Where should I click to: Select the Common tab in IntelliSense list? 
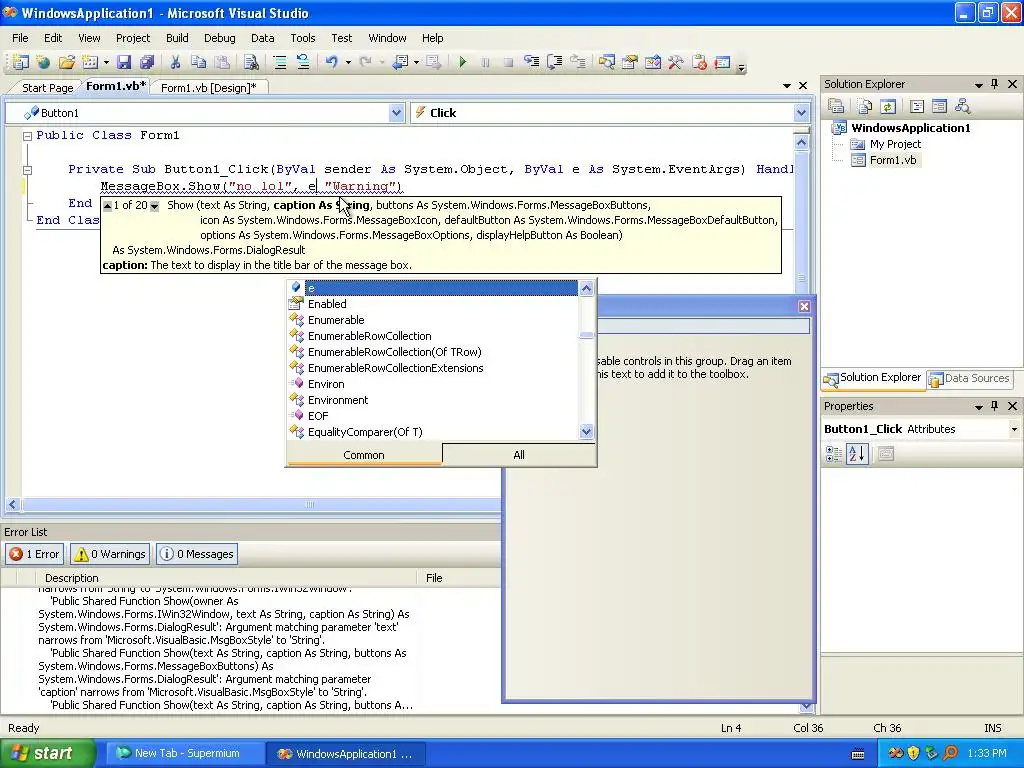click(364, 455)
